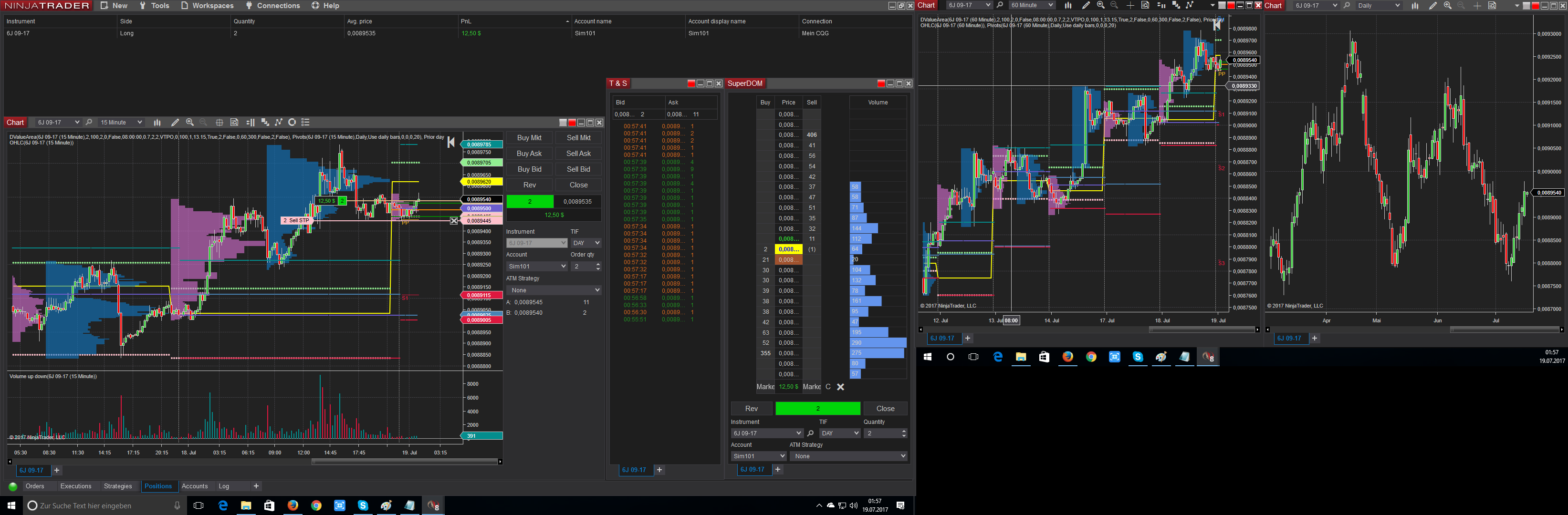Search instrument in the 60 Minute chart toolbar

(x=1000, y=5)
